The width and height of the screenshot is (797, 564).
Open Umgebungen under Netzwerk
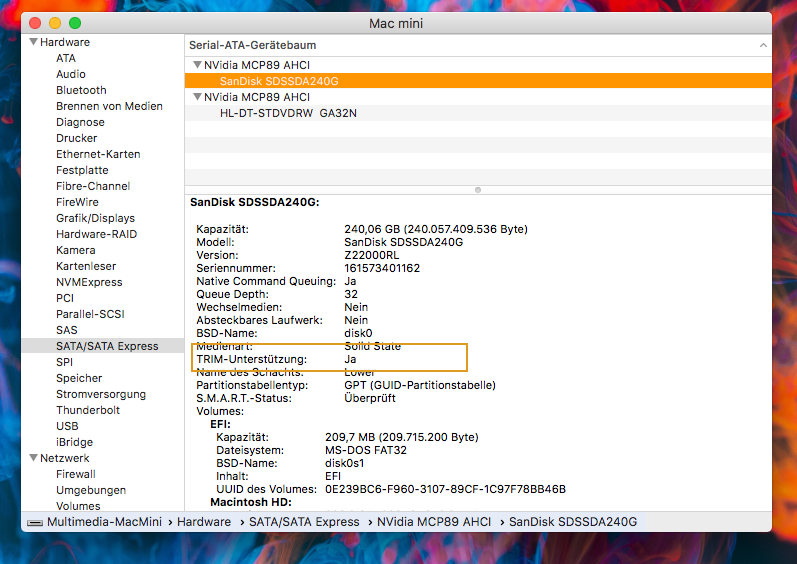tap(91, 490)
